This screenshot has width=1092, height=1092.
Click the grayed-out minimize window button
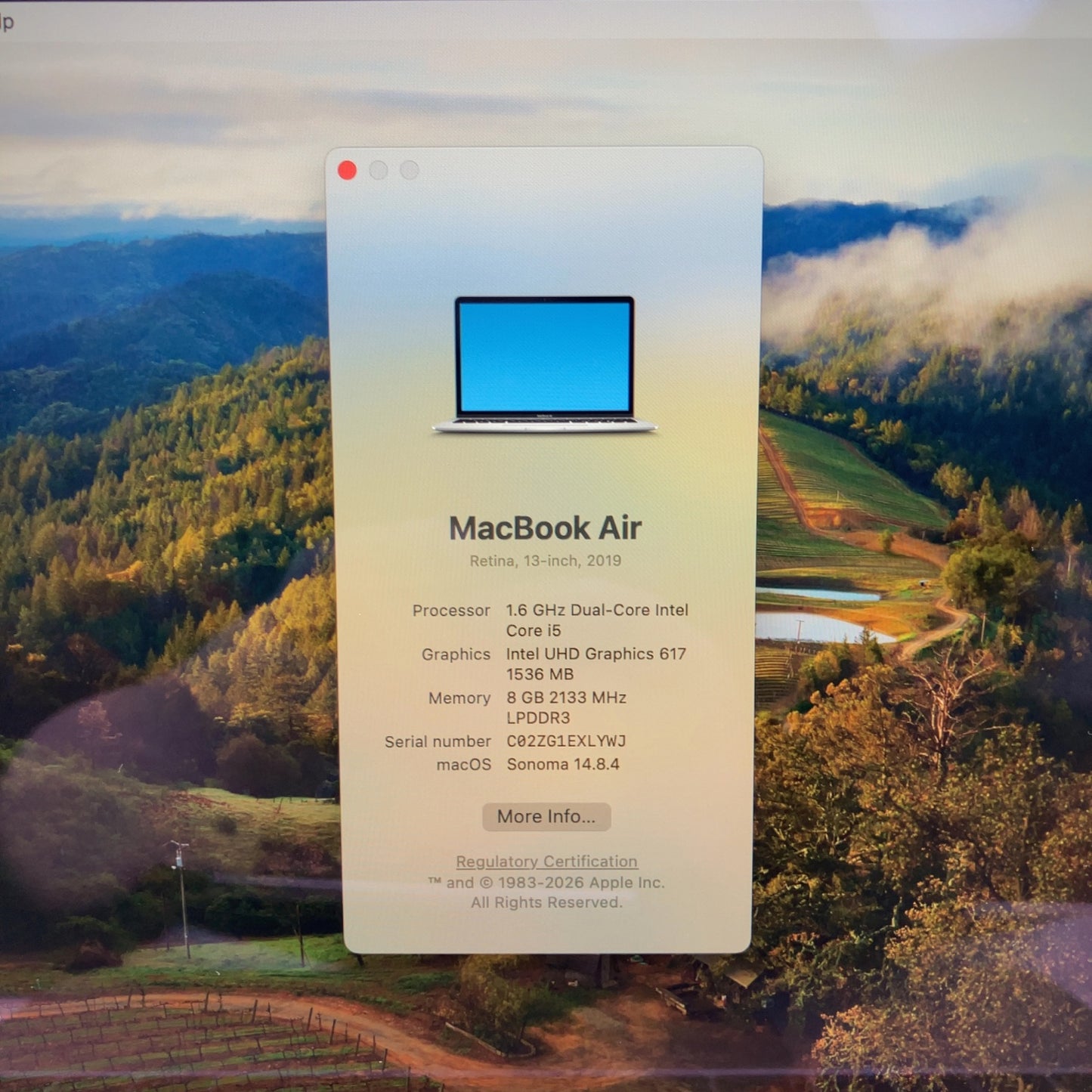(x=379, y=170)
